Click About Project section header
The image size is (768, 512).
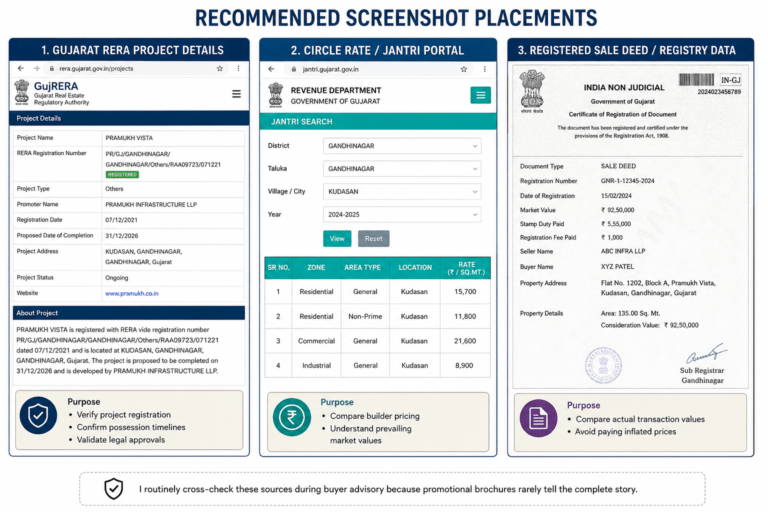point(129,313)
